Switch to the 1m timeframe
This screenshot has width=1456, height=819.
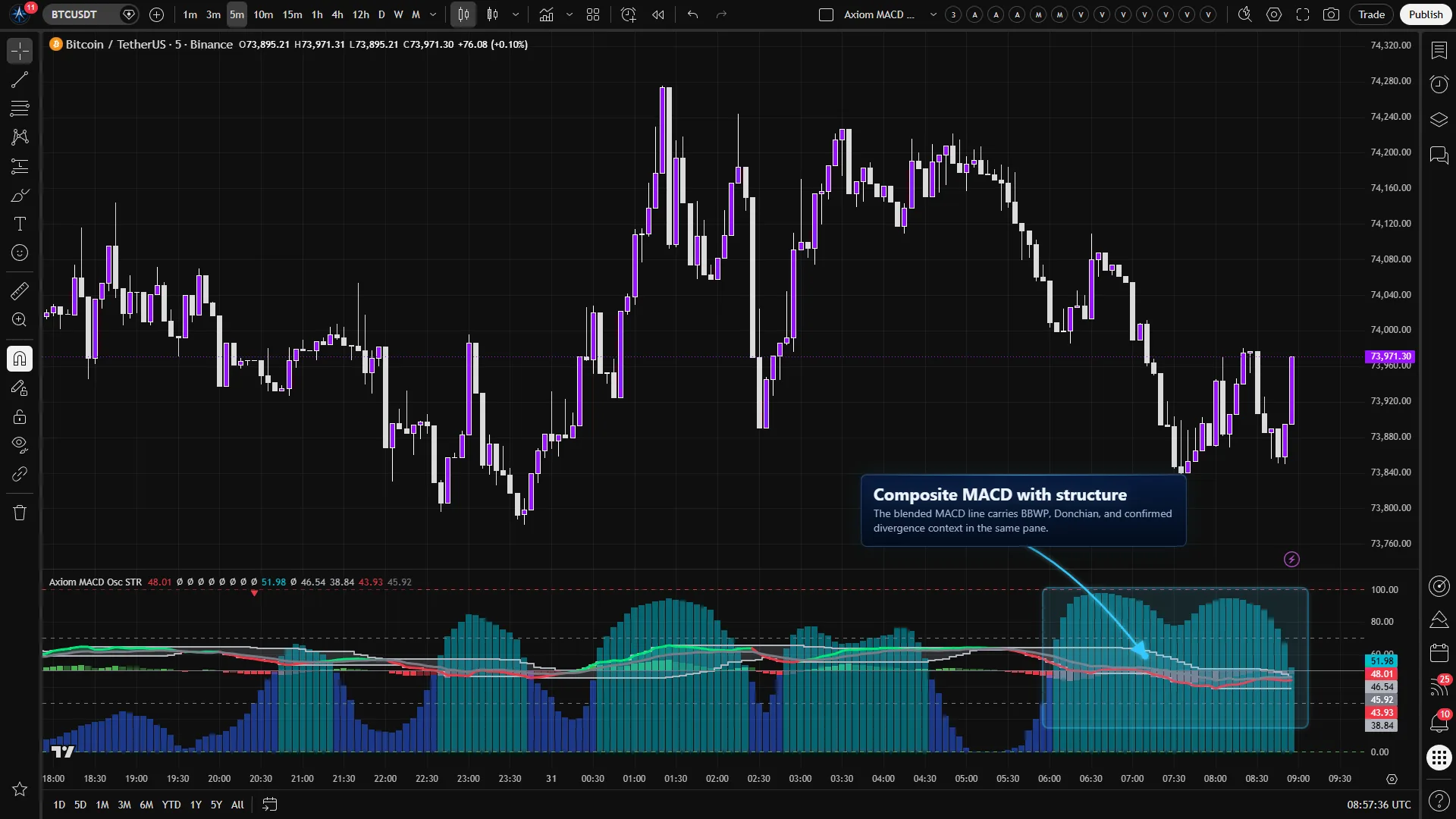click(x=190, y=14)
